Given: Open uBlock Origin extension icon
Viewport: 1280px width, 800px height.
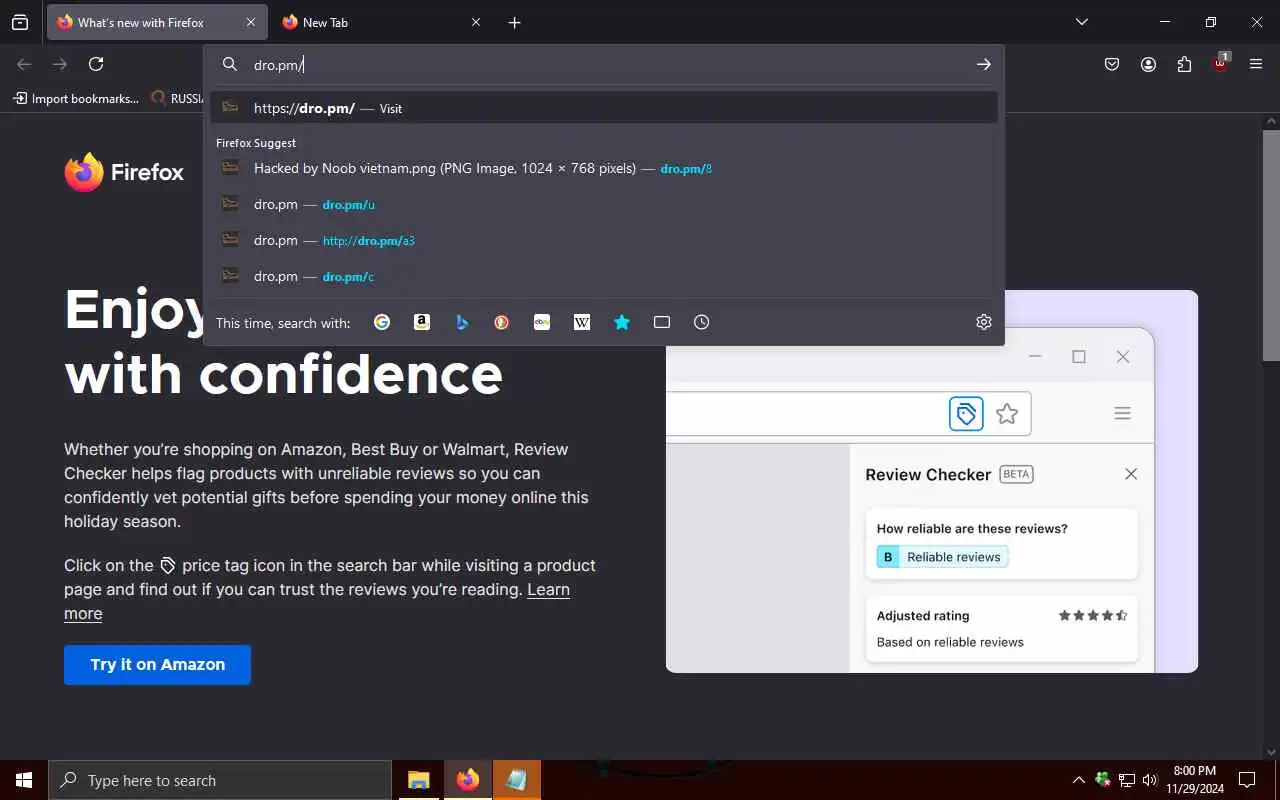Looking at the screenshot, I should (1220, 63).
